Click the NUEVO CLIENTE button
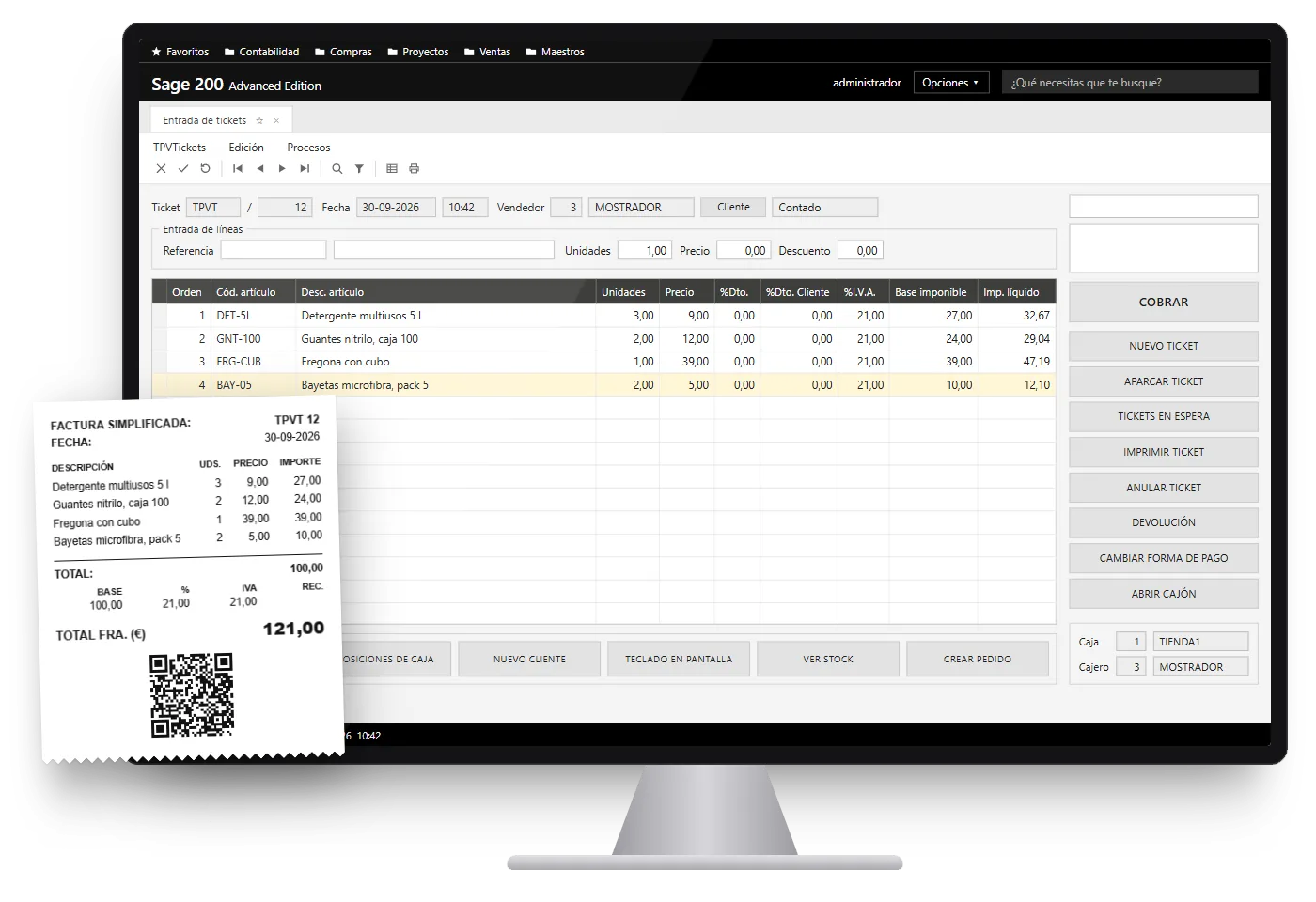This screenshot has width=1316, height=902. pos(529,660)
